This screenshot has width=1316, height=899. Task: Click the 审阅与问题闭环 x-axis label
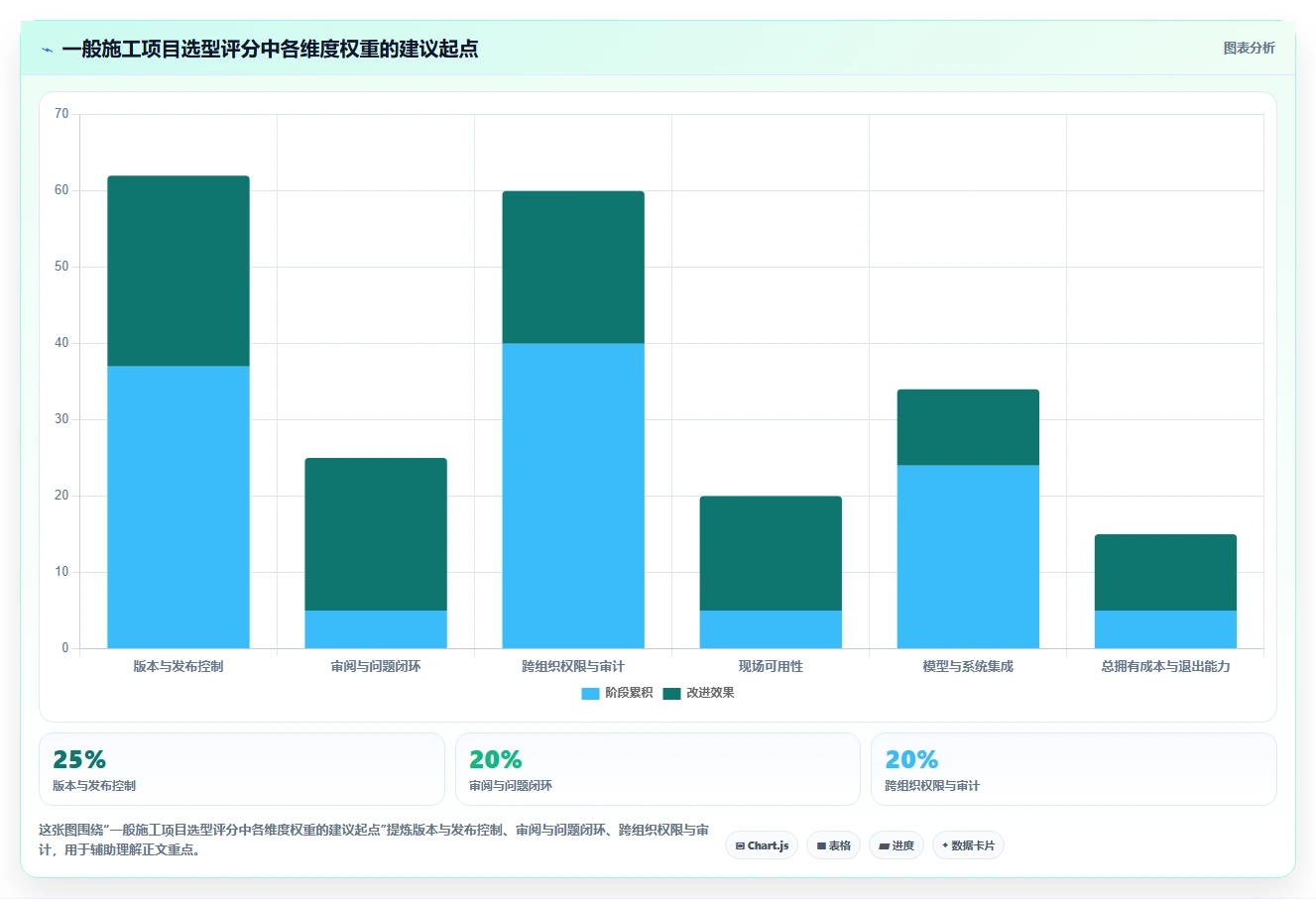[x=376, y=666]
